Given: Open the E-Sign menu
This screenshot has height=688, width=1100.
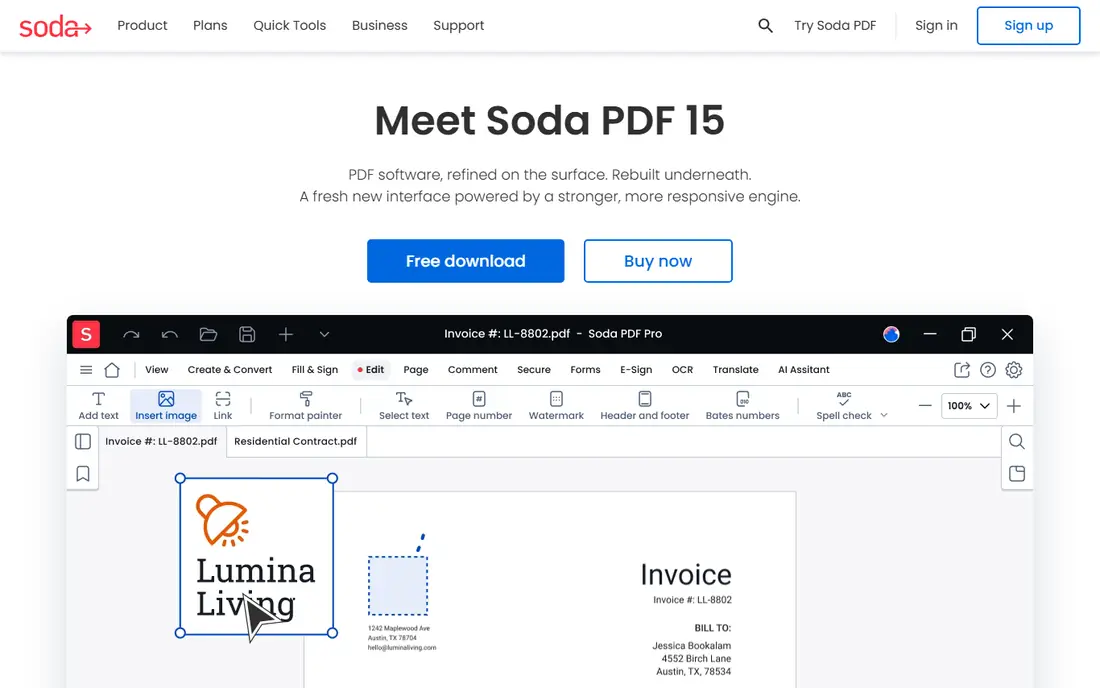Looking at the screenshot, I should (636, 370).
